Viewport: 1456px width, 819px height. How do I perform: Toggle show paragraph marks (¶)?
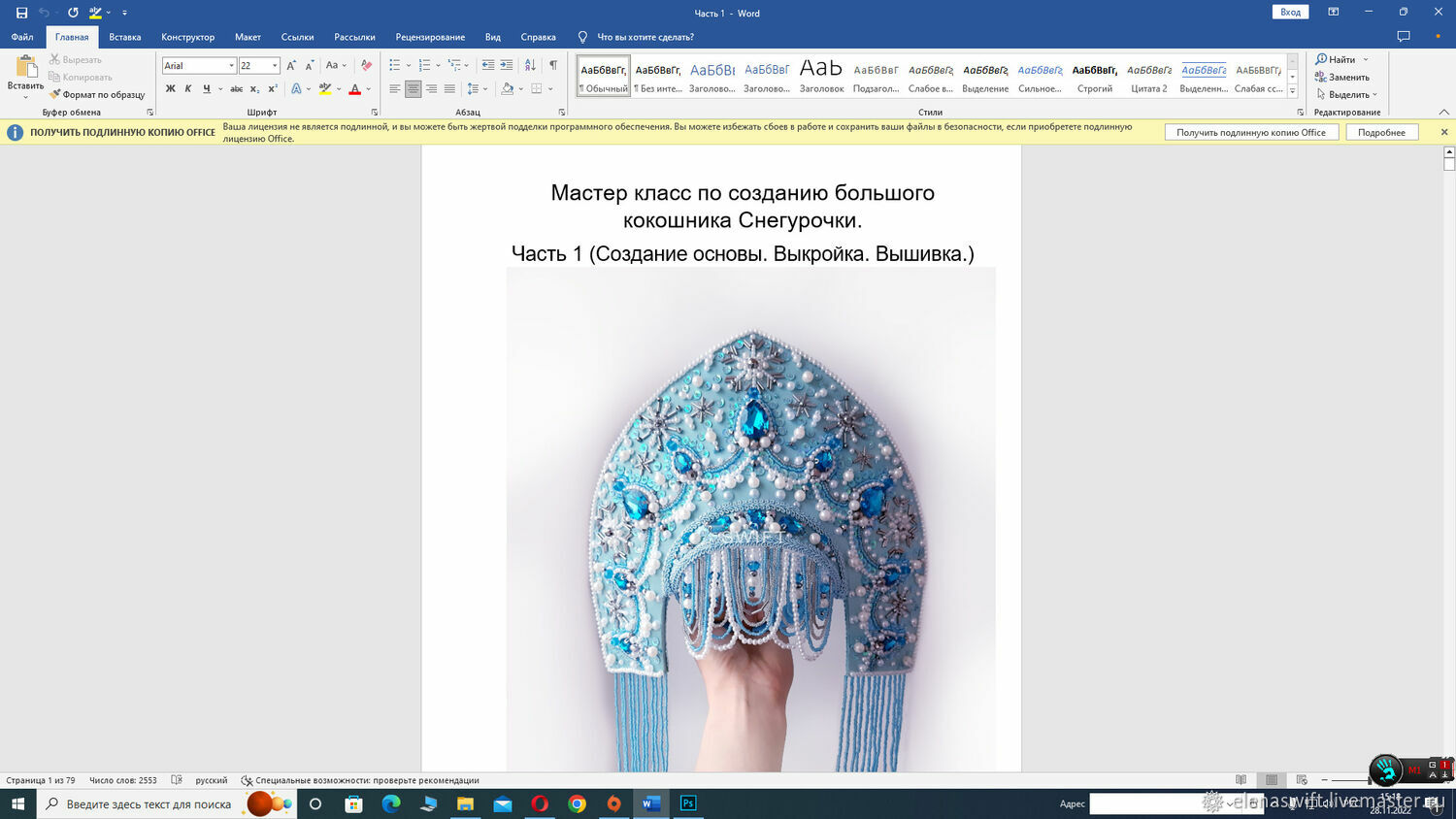click(553, 65)
